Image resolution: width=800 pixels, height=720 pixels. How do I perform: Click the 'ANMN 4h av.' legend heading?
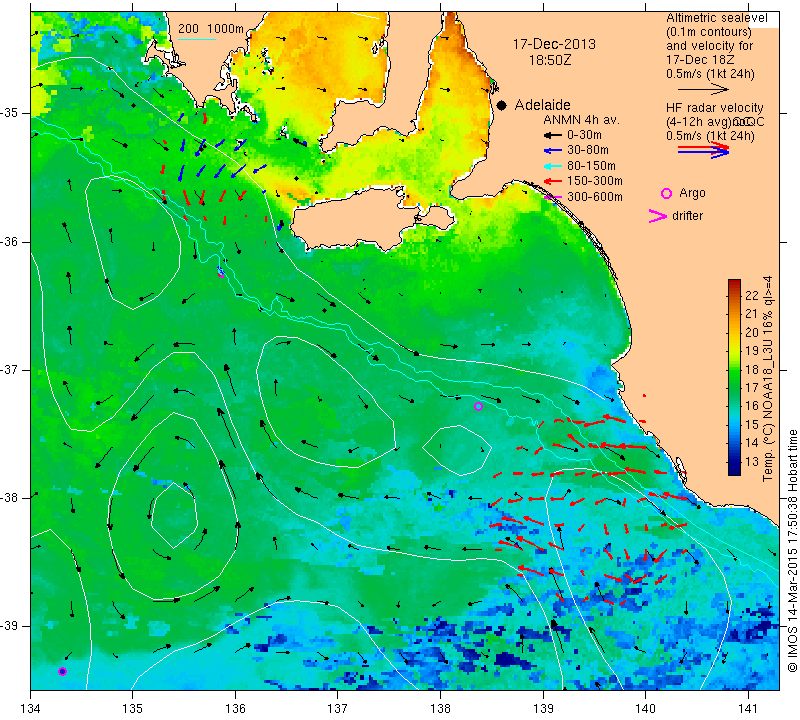coord(581,120)
